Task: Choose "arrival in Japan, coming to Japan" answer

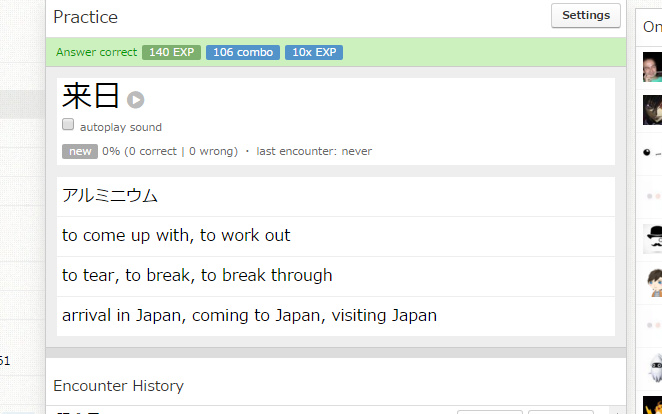Action: click(249, 316)
